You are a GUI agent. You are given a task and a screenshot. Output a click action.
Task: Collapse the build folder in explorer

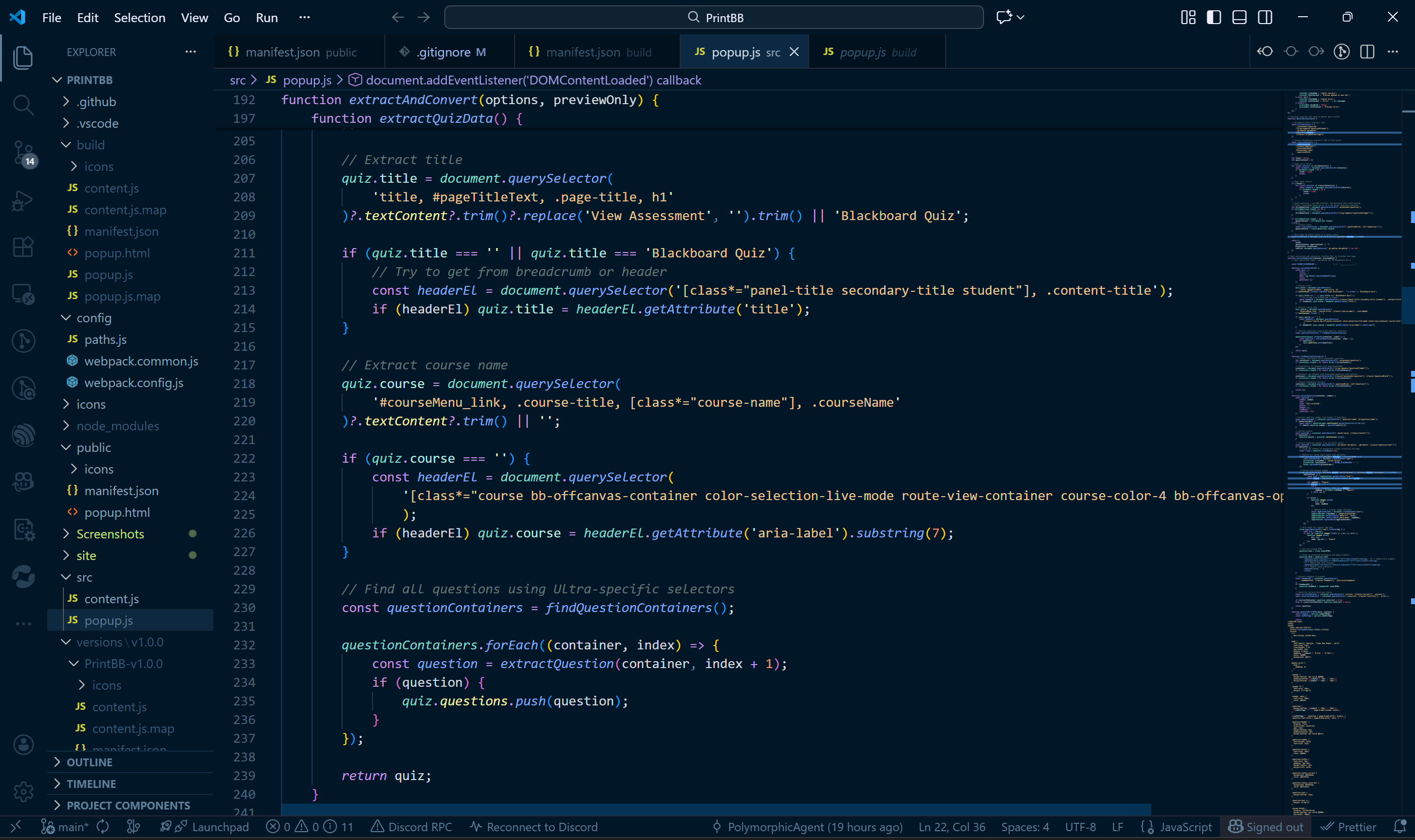(90, 145)
